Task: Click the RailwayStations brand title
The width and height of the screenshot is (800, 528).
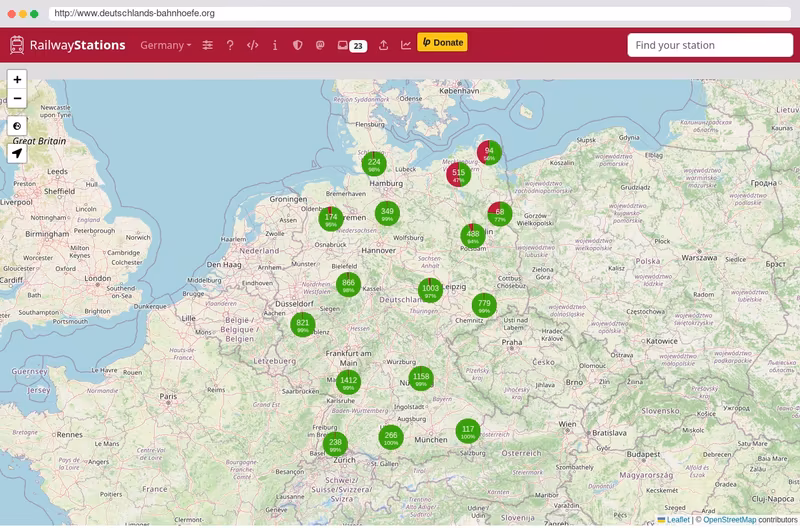Action: 78,45
